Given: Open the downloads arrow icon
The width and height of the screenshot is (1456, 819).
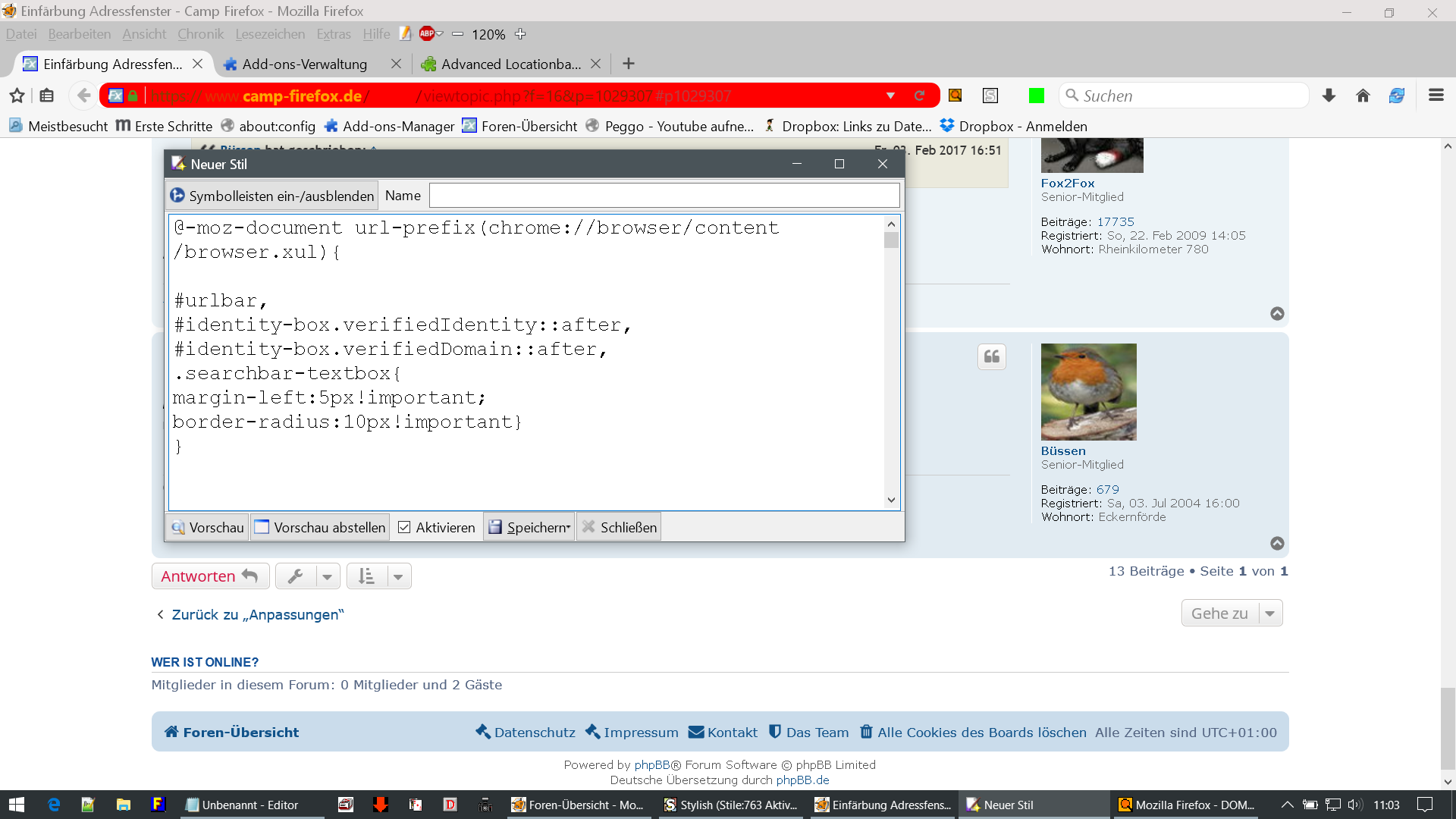Looking at the screenshot, I should pos(1329,96).
